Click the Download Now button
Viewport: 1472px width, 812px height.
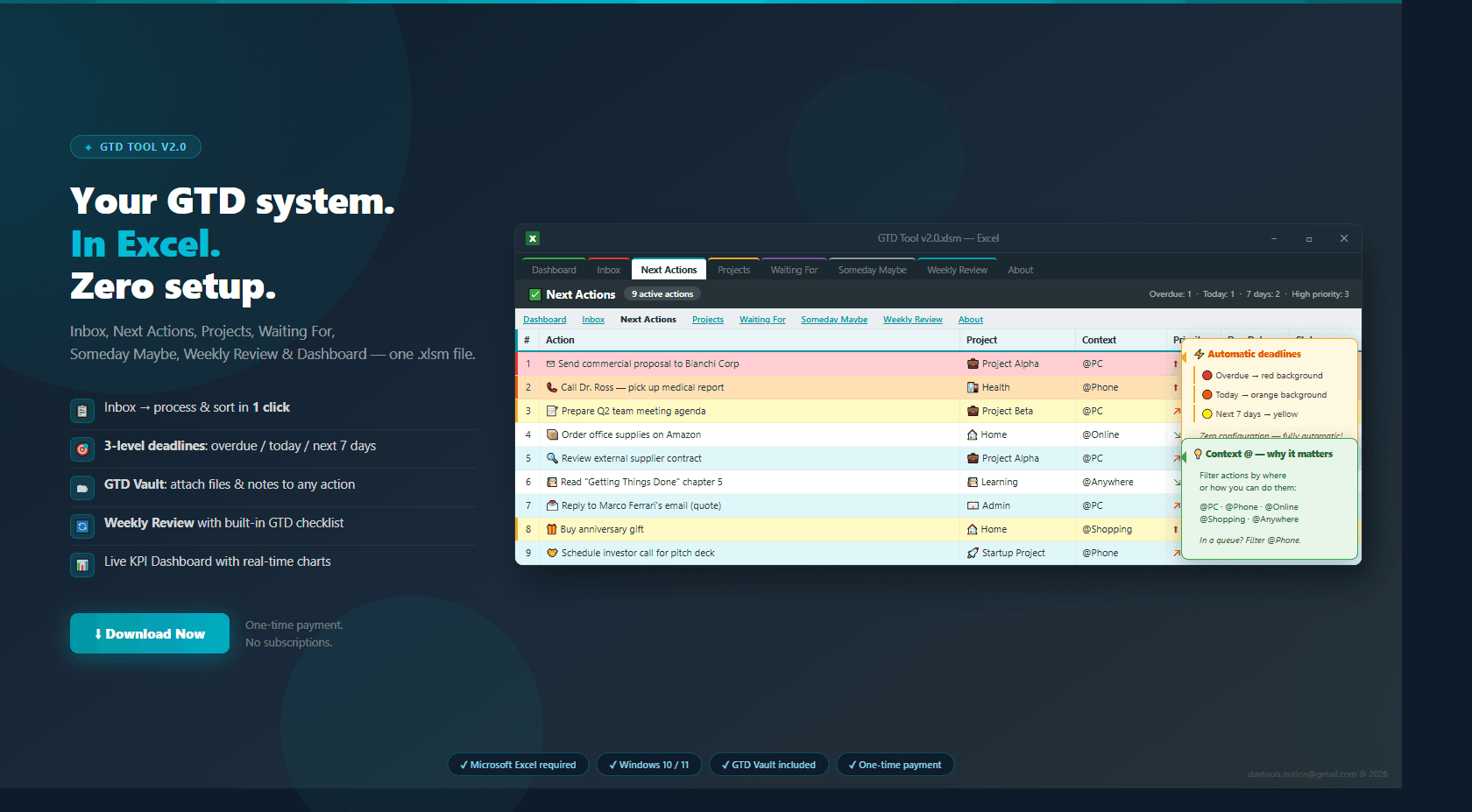click(x=149, y=632)
